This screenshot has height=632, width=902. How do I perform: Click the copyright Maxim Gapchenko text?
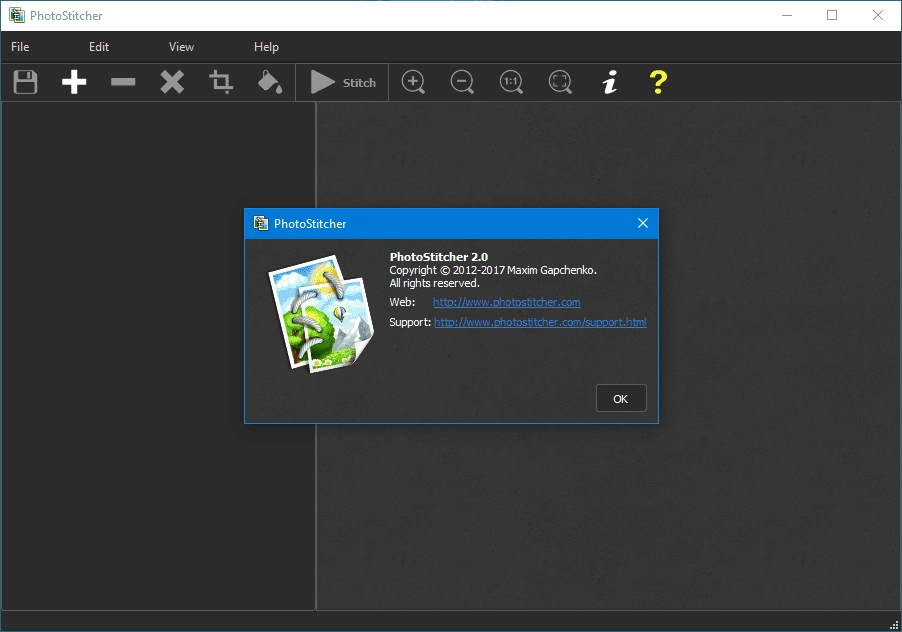point(493,270)
